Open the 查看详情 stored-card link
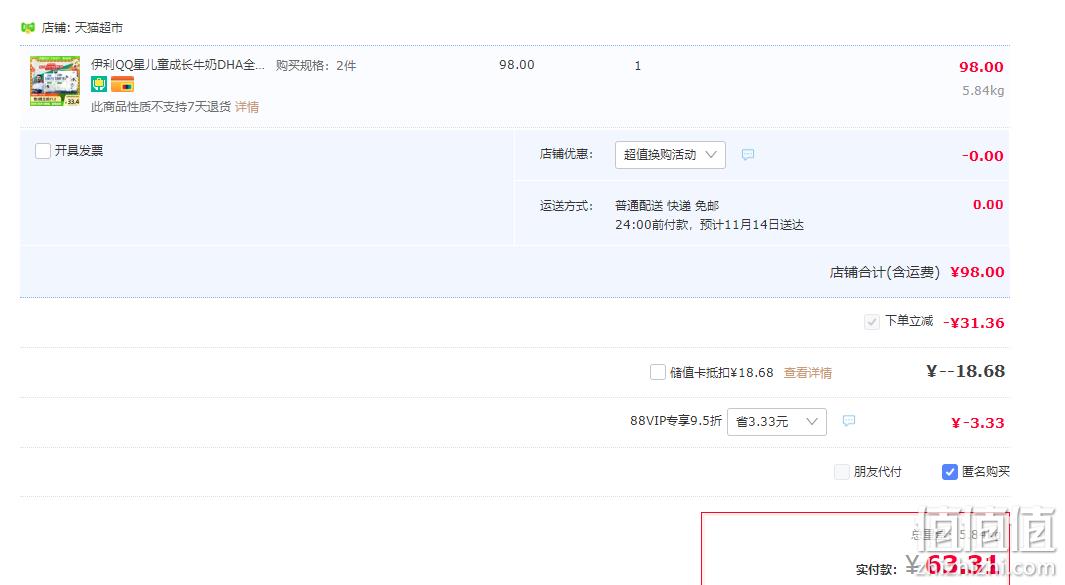The height and width of the screenshot is (585, 1065). coord(808,373)
